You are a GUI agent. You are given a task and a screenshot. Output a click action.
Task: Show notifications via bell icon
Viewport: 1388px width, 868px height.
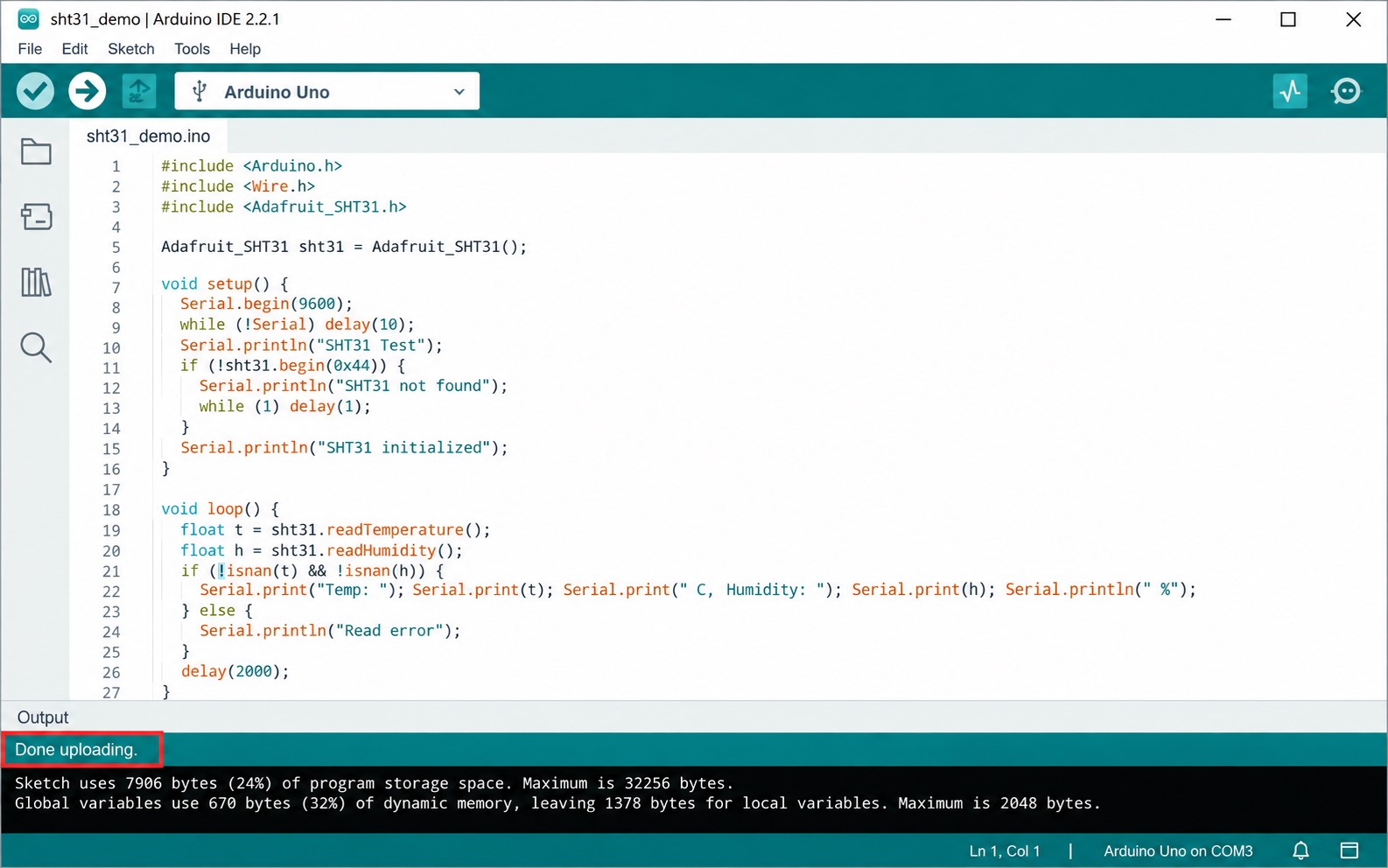[1301, 850]
